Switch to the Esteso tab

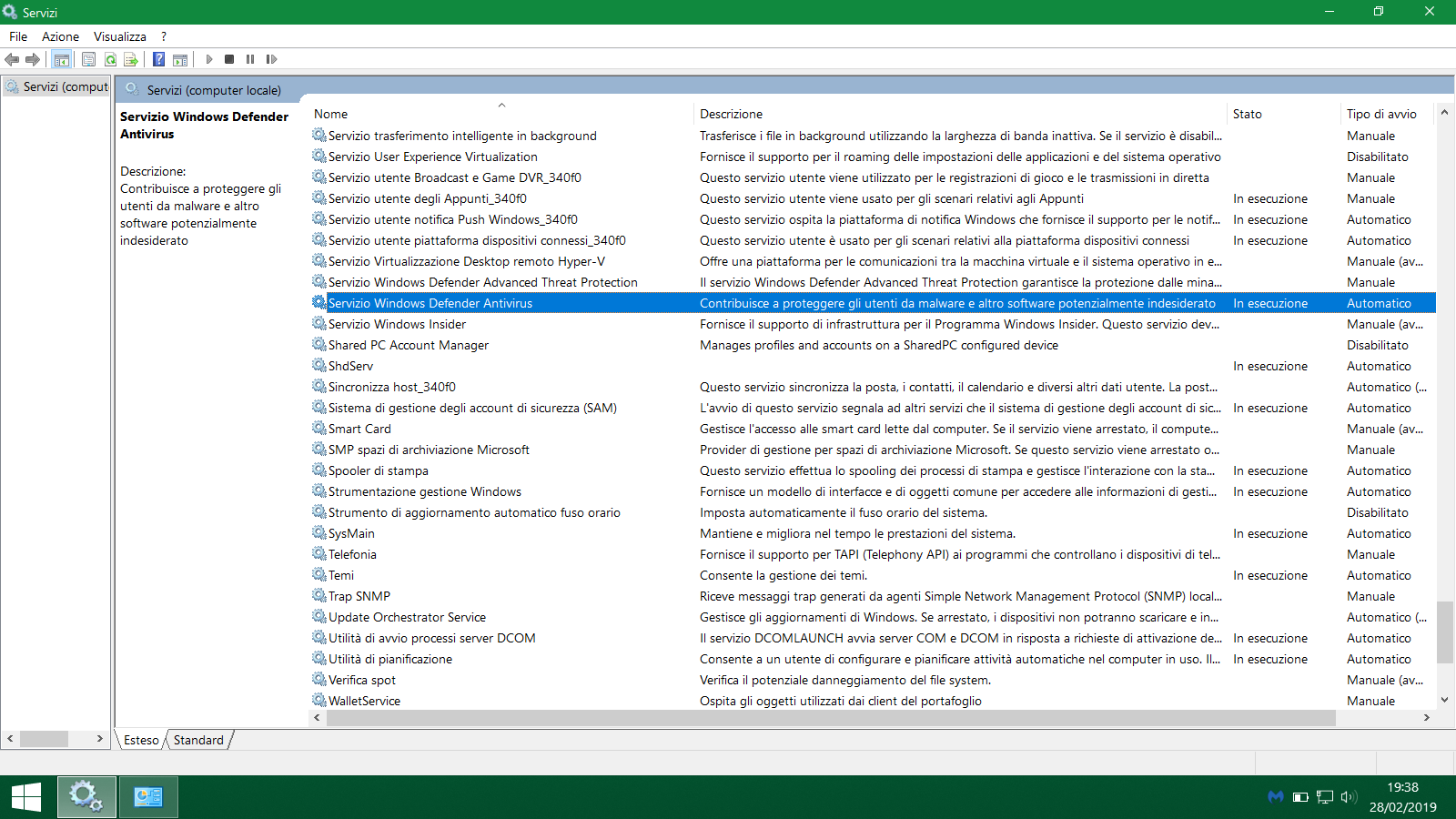coord(141,740)
